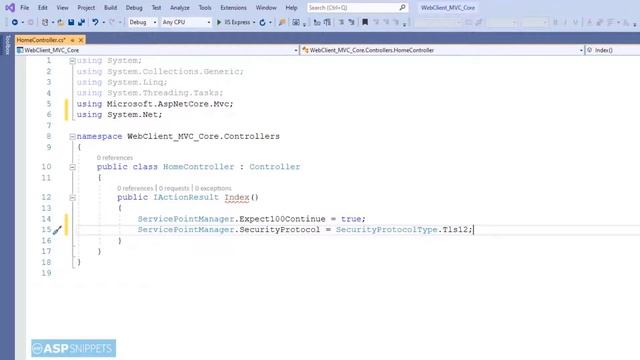Click the Refresh browser icon
The height and width of the screenshot is (360, 640).
[x=262, y=22]
